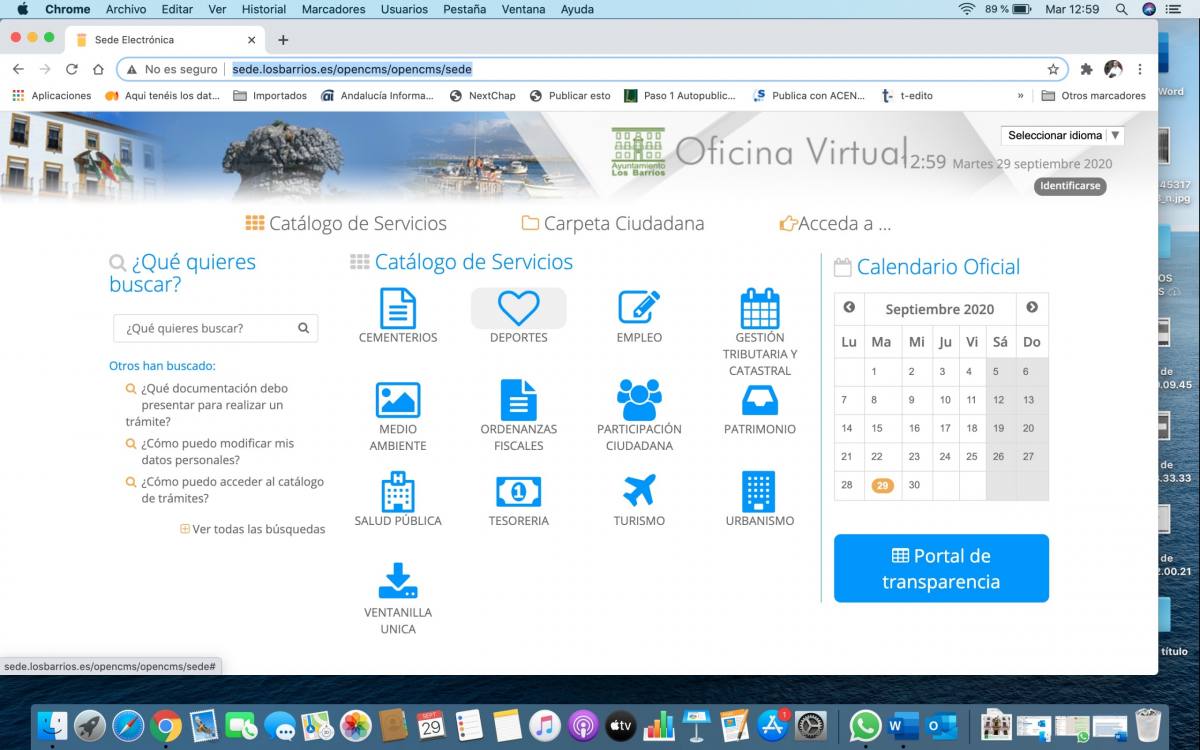This screenshot has width=1200, height=750.
Task: Open the Cementerios service icon
Action: [398, 309]
